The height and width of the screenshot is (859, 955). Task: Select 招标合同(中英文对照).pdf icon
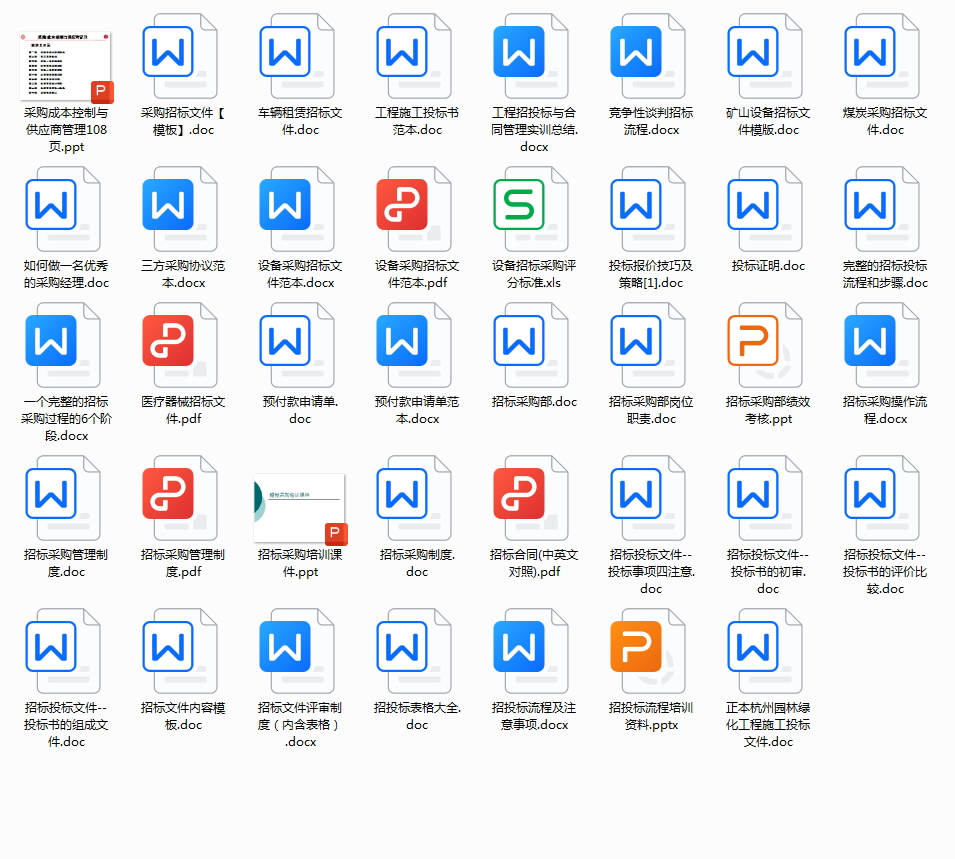[531, 498]
